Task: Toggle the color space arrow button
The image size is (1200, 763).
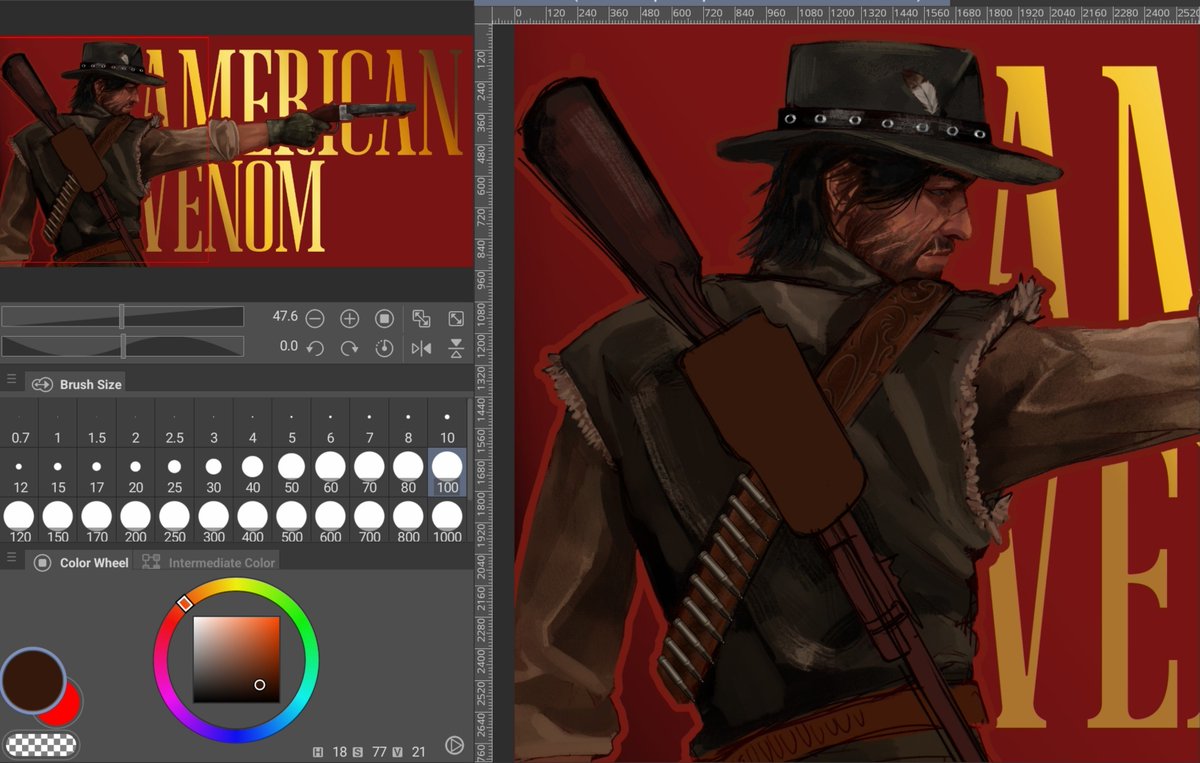Action: tap(454, 745)
